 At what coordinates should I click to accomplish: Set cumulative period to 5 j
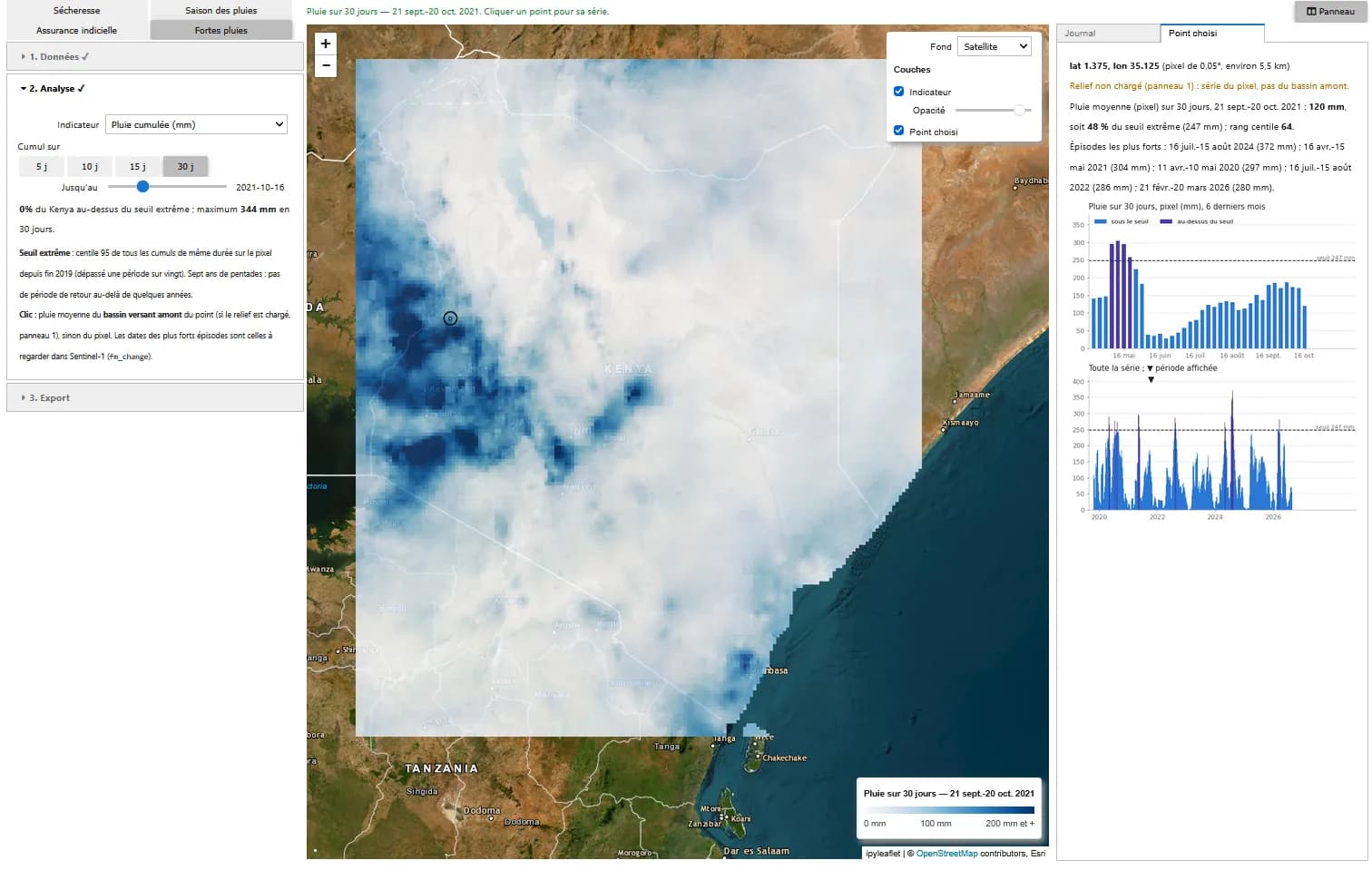point(41,167)
